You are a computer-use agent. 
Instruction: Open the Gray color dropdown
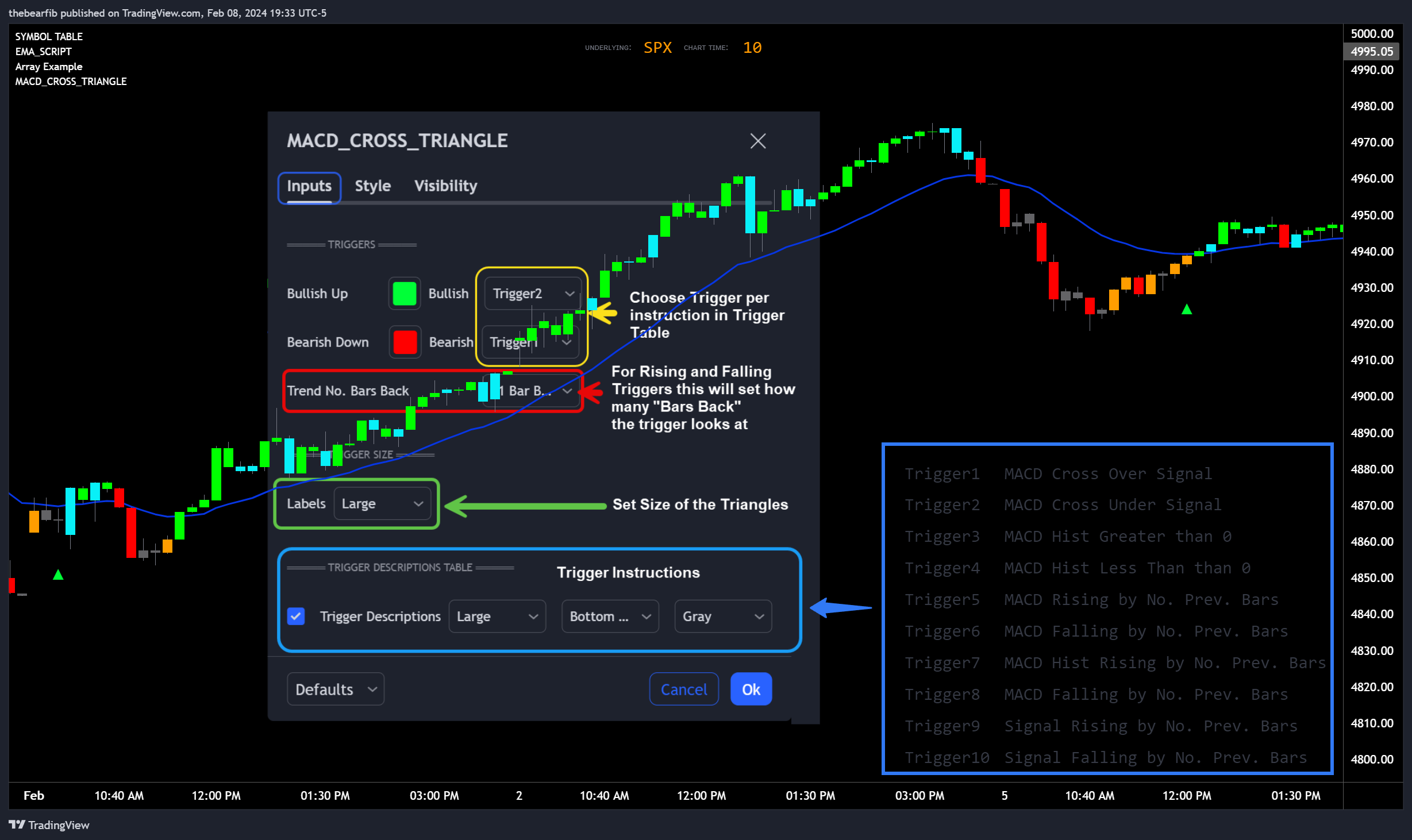tap(723, 616)
